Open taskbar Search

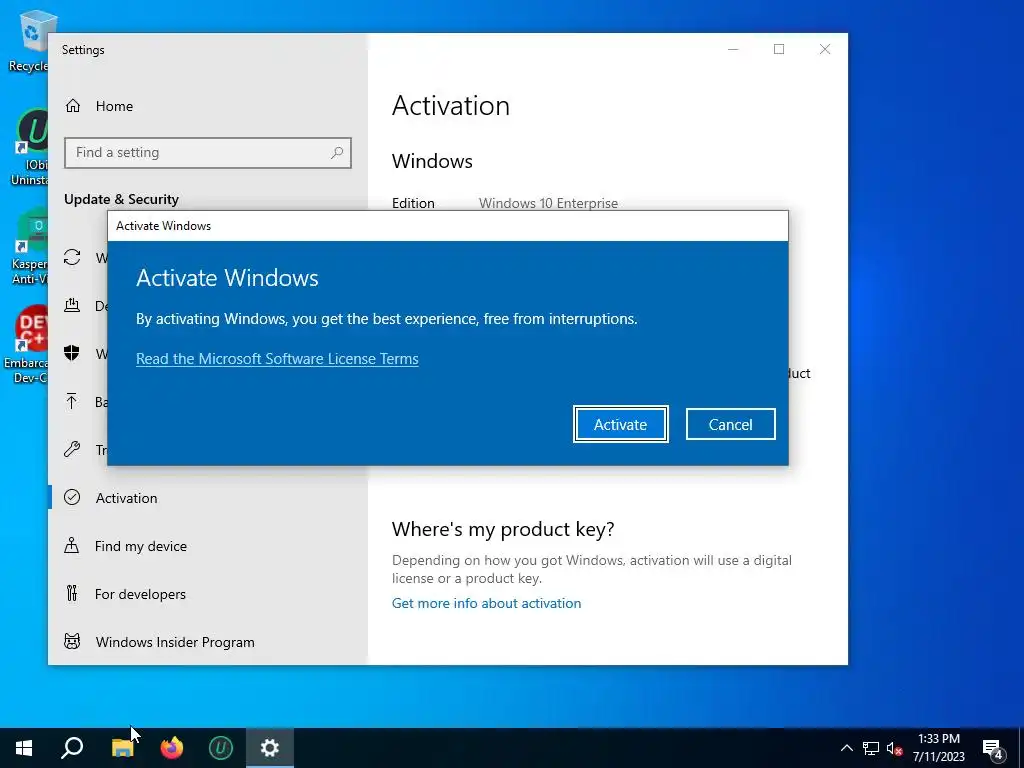72,748
